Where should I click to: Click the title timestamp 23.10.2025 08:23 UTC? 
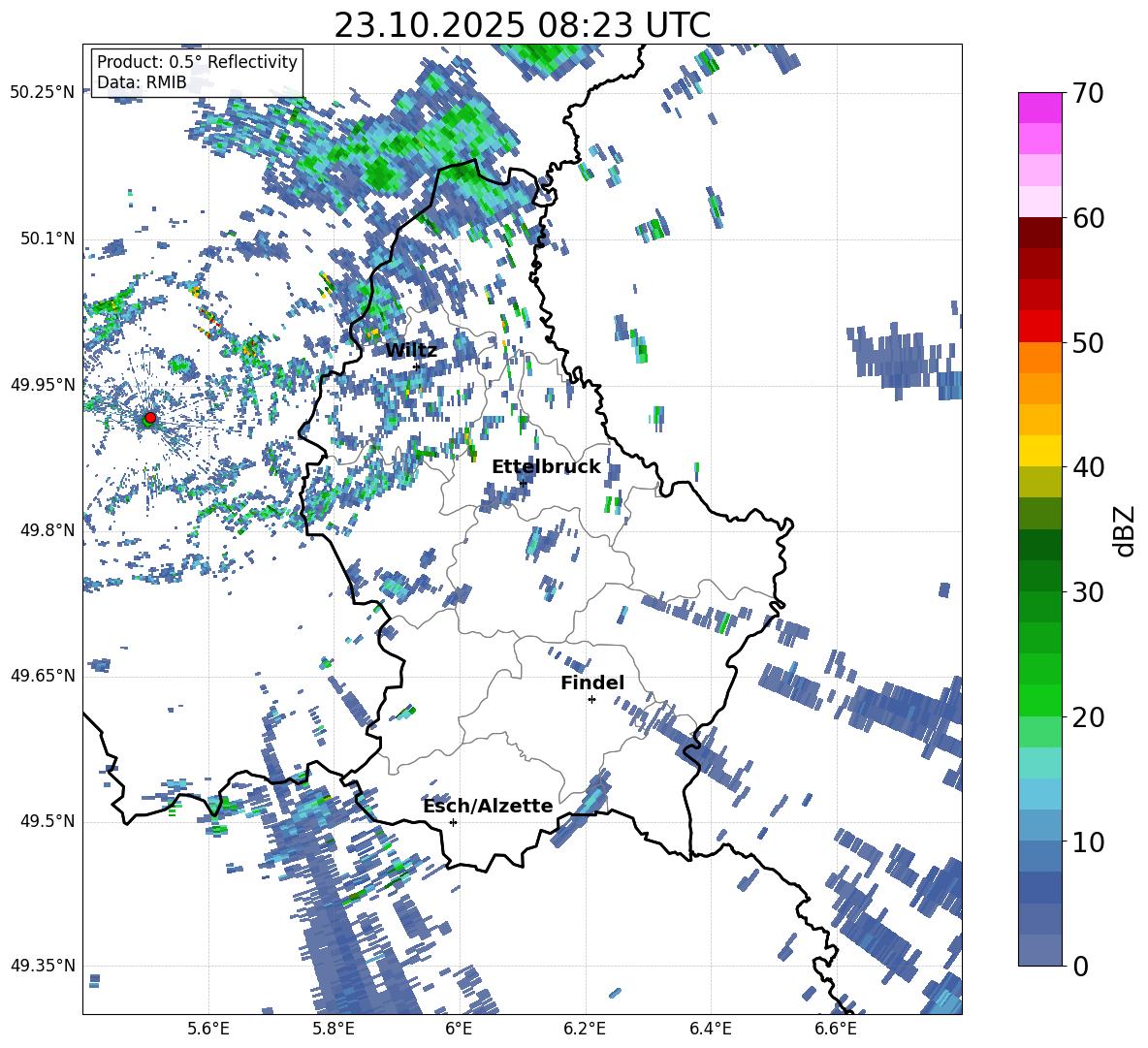coord(522,25)
